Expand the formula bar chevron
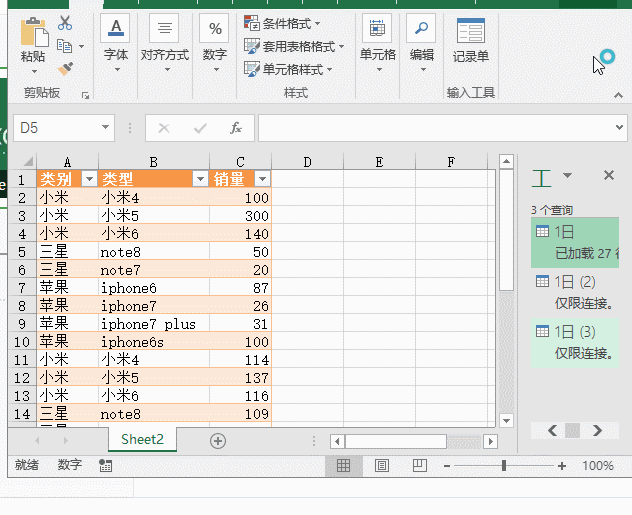This screenshot has width=632, height=515. pyautogui.click(x=620, y=127)
